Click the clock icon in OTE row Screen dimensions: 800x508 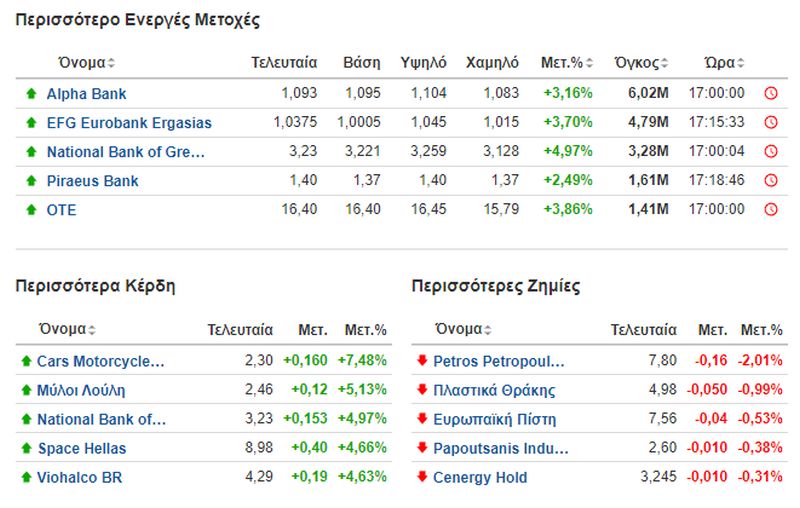[771, 210]
